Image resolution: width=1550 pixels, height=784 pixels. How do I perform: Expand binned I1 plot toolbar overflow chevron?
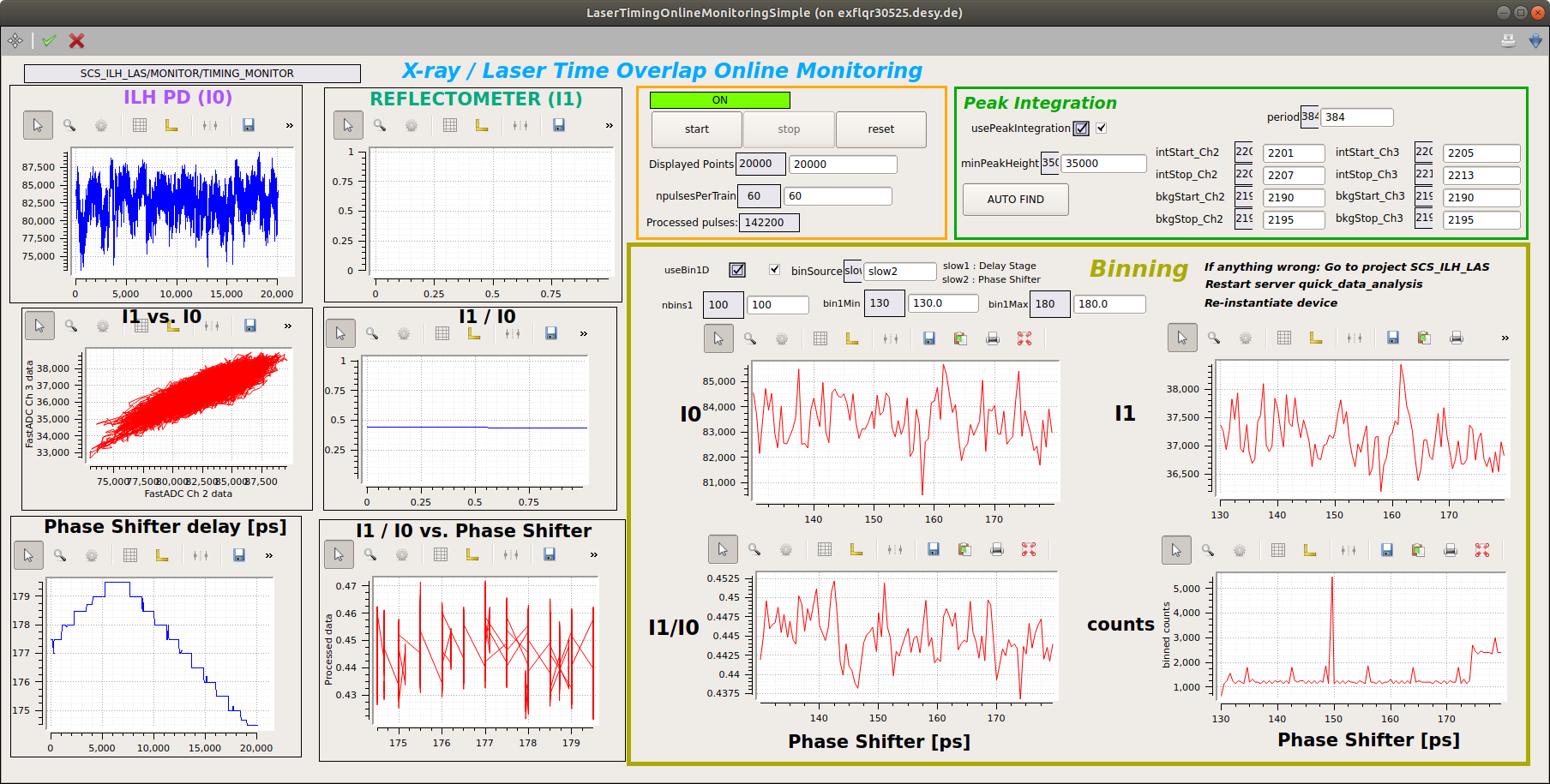1505,338
